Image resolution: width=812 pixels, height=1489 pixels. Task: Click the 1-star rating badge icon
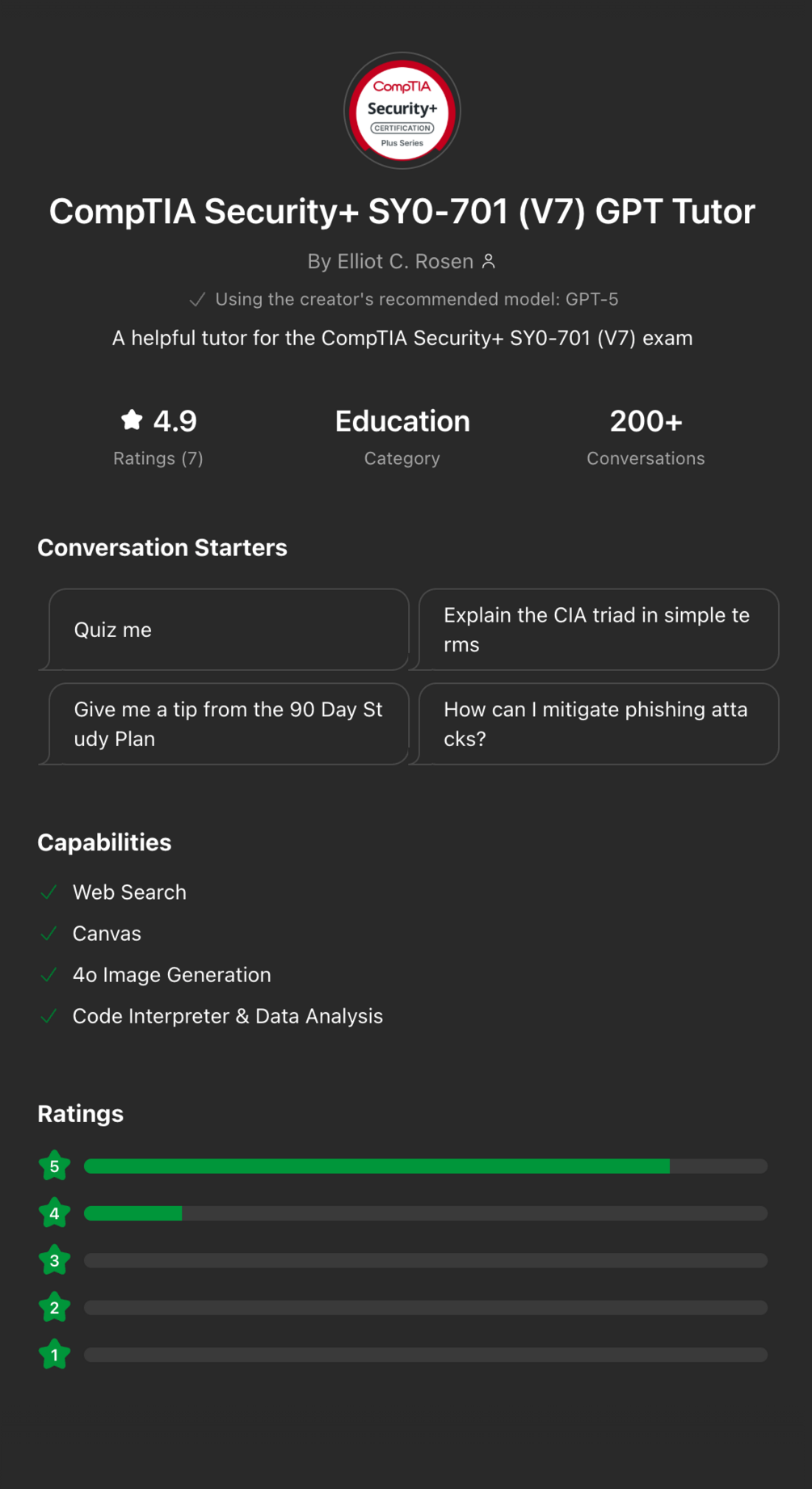(54, 1354)
